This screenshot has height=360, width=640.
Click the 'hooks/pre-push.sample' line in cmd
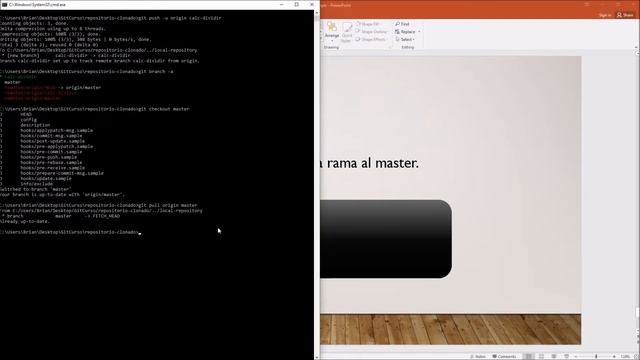(49, 157)
